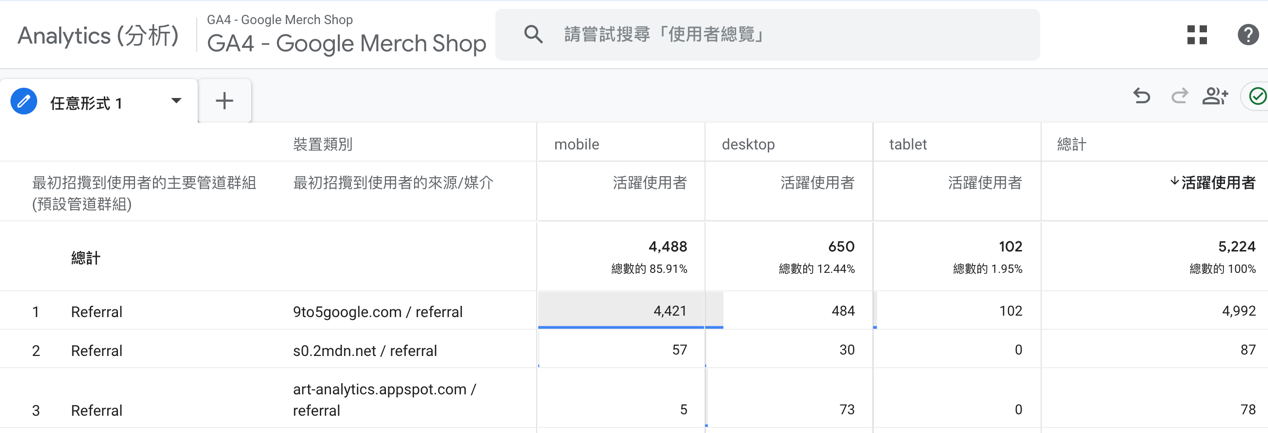Click 最初招攬到使用者的主要管道群組 dimension header

pos(144,193)
